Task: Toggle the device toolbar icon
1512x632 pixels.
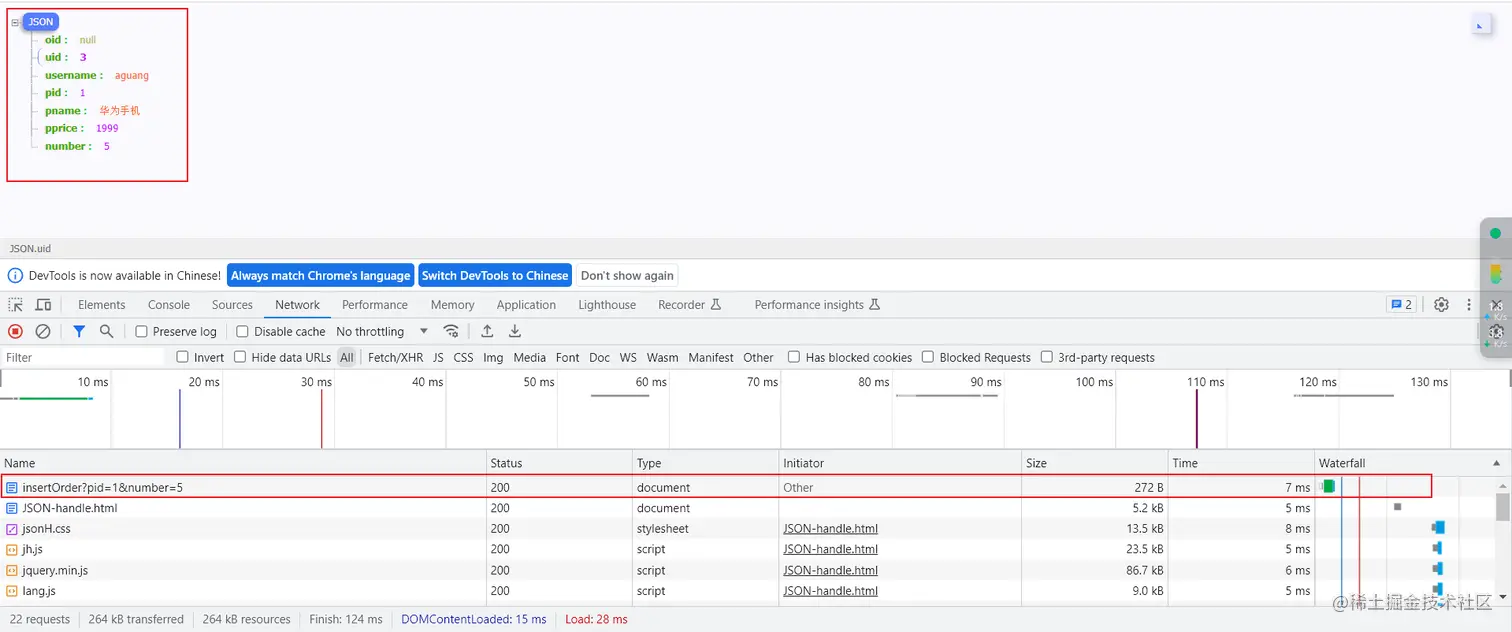Action: pyautogui.click(x=41, y=305)
